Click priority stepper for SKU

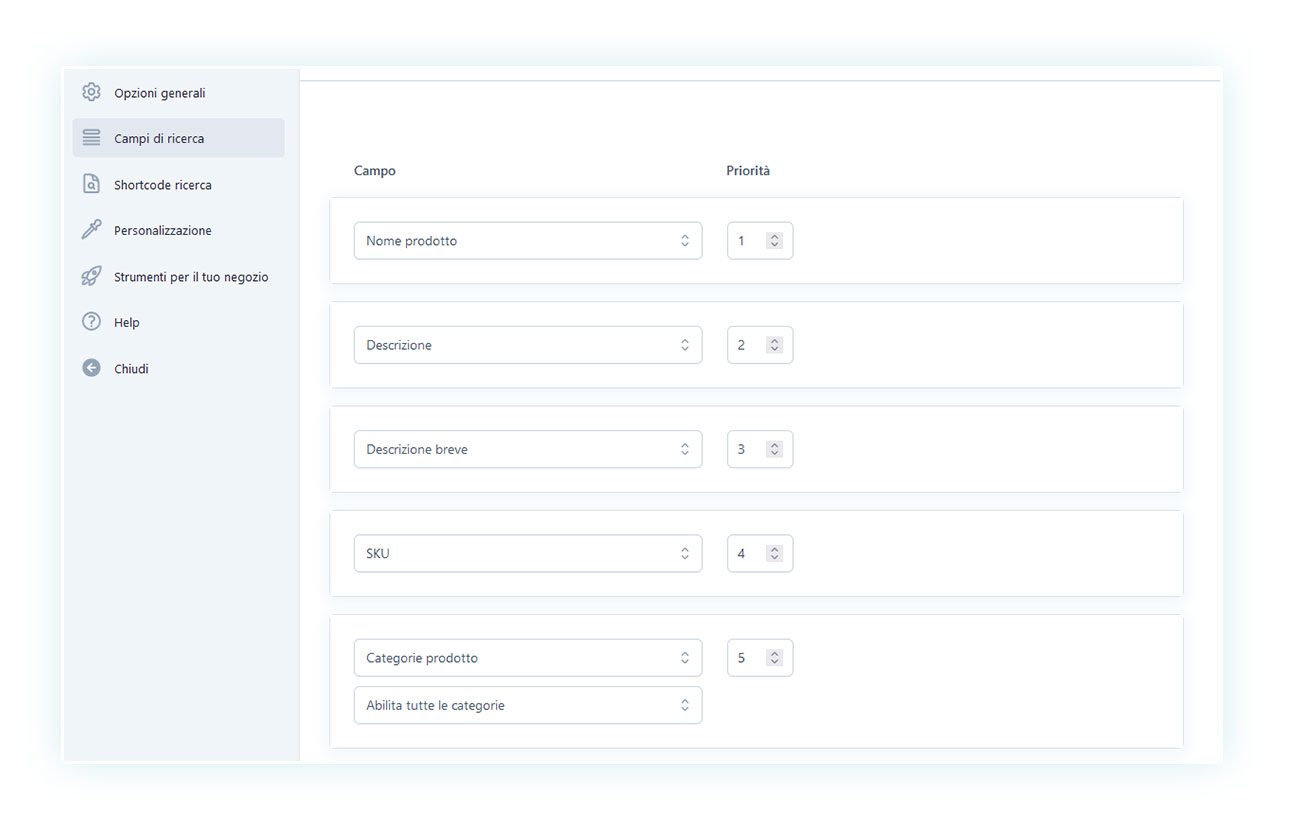pyautogui.click(x=774, y=553)
